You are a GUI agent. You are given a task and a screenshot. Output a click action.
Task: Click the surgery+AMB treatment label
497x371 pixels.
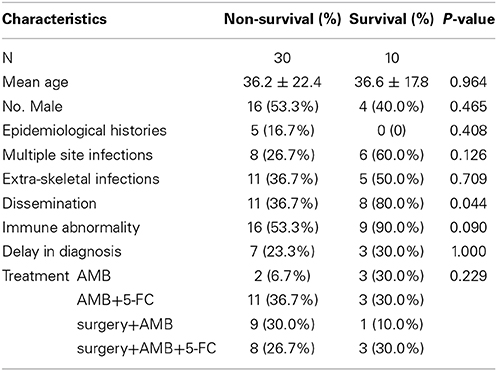tap(125, 325)
